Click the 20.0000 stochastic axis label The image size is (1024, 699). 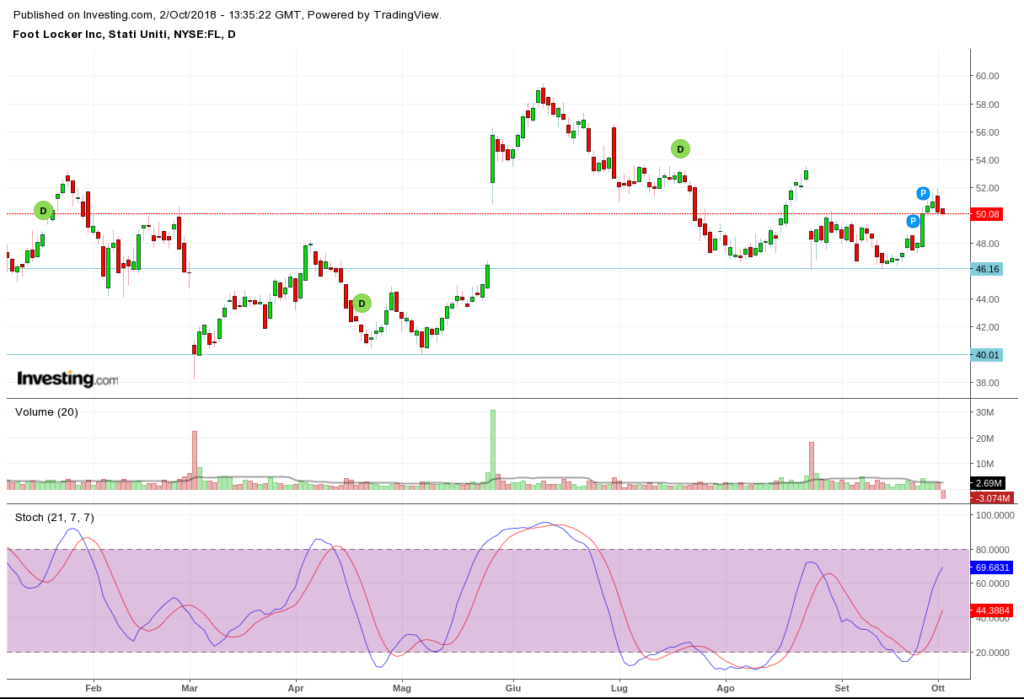tap(995, 652)
